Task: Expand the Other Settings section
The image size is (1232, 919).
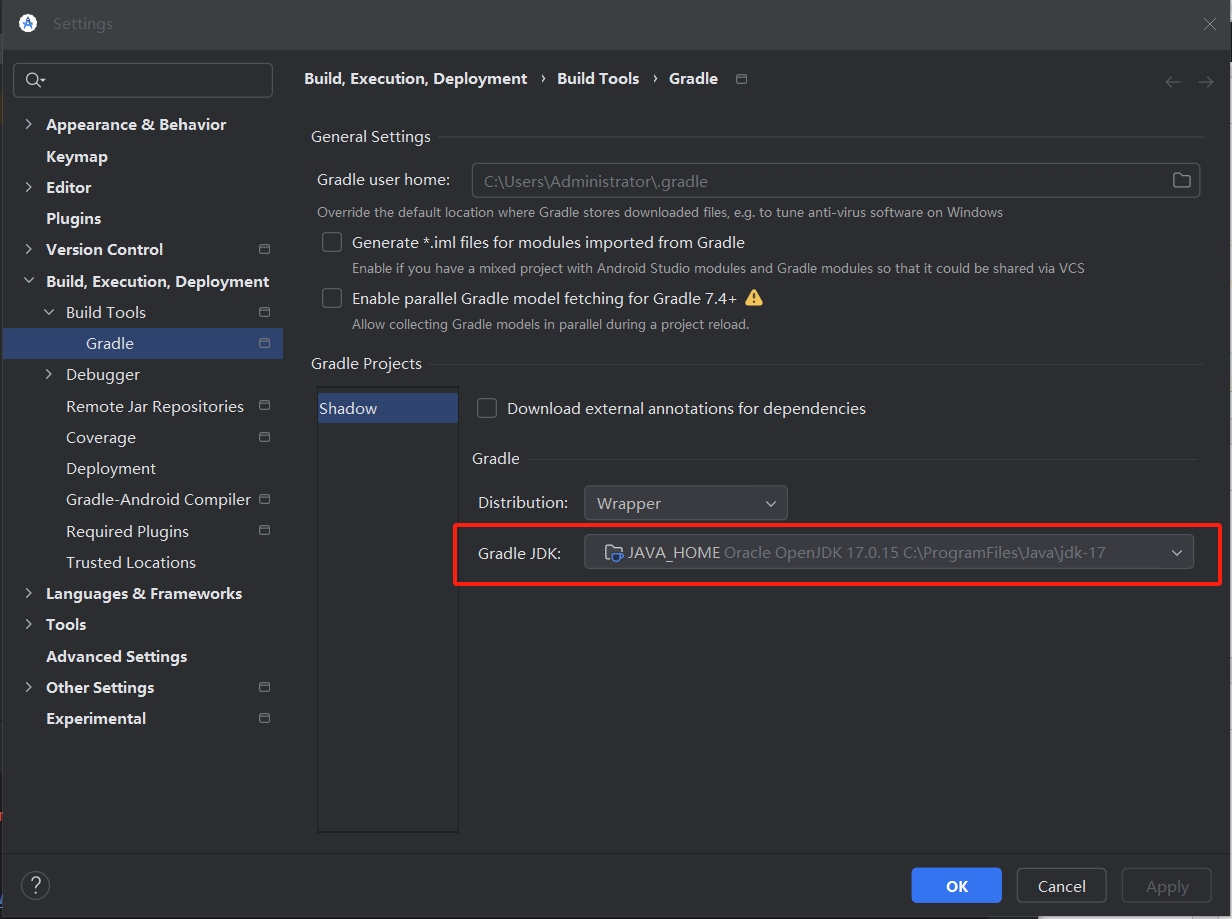Action: coord(29,687)
